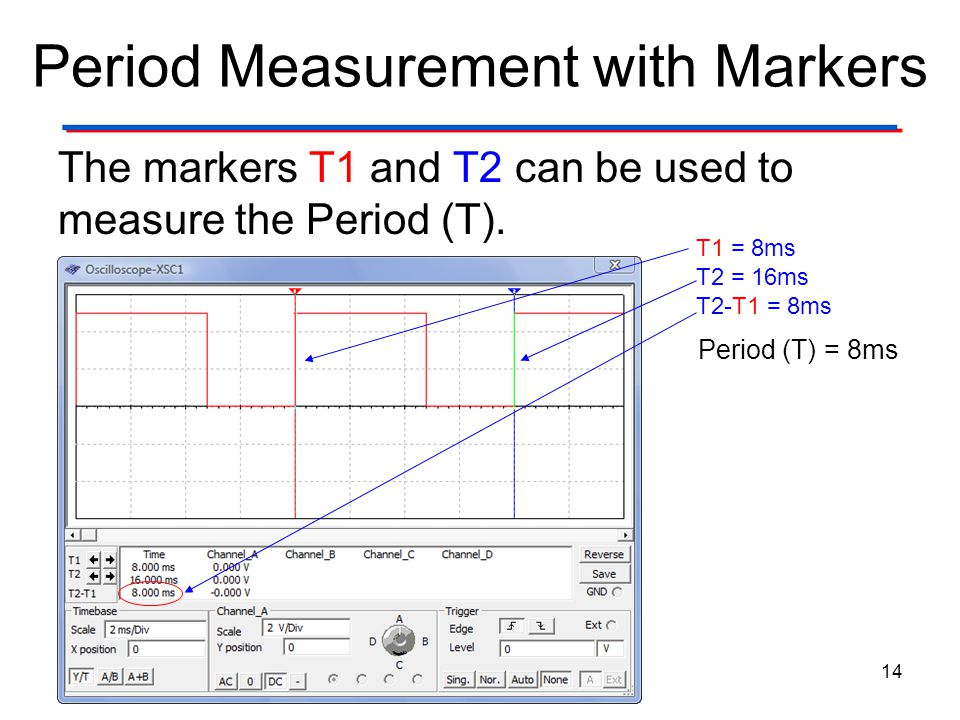Click Channel_A Scale 2 V/Div field
Image resolution: width=960 pixels, height=720 pixels.
[x=306, y=628]
